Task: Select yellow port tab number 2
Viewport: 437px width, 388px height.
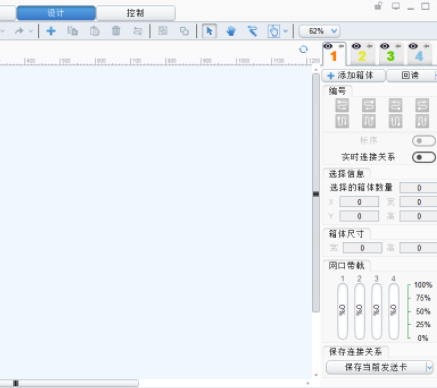Action: tap(362, 56)
